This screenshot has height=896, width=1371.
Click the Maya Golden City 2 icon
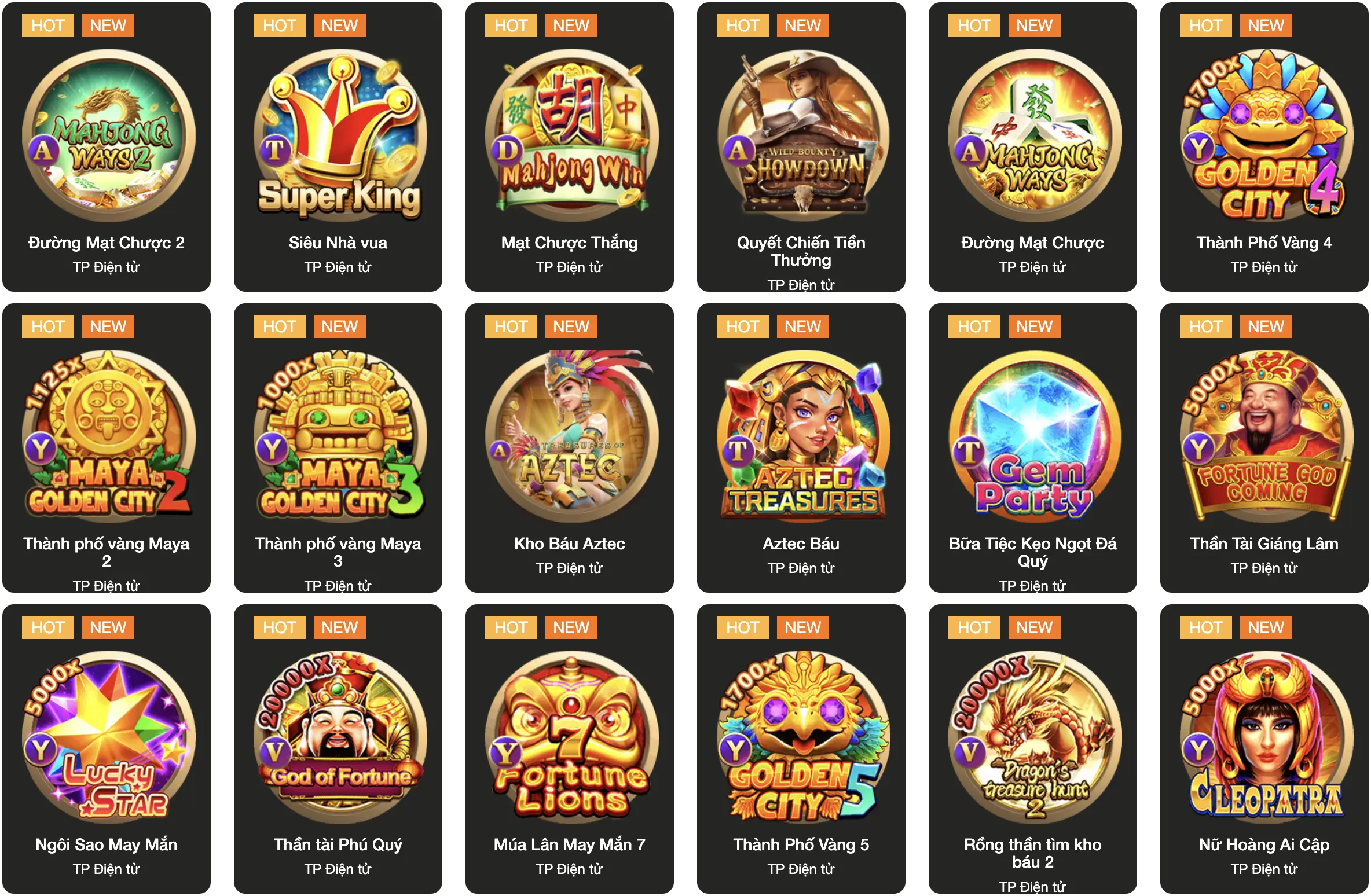pos(109,436)
